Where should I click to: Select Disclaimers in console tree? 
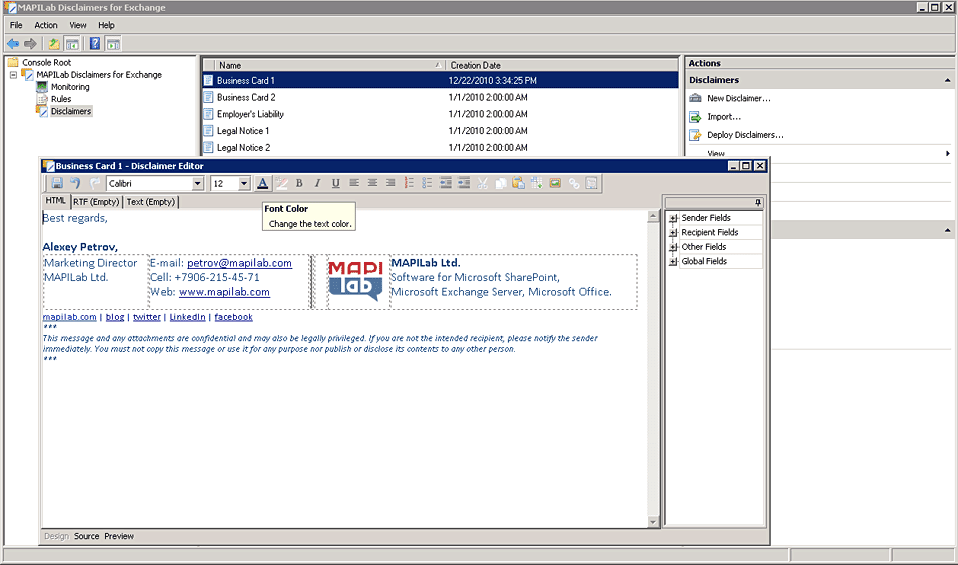(x=71, y=111)
